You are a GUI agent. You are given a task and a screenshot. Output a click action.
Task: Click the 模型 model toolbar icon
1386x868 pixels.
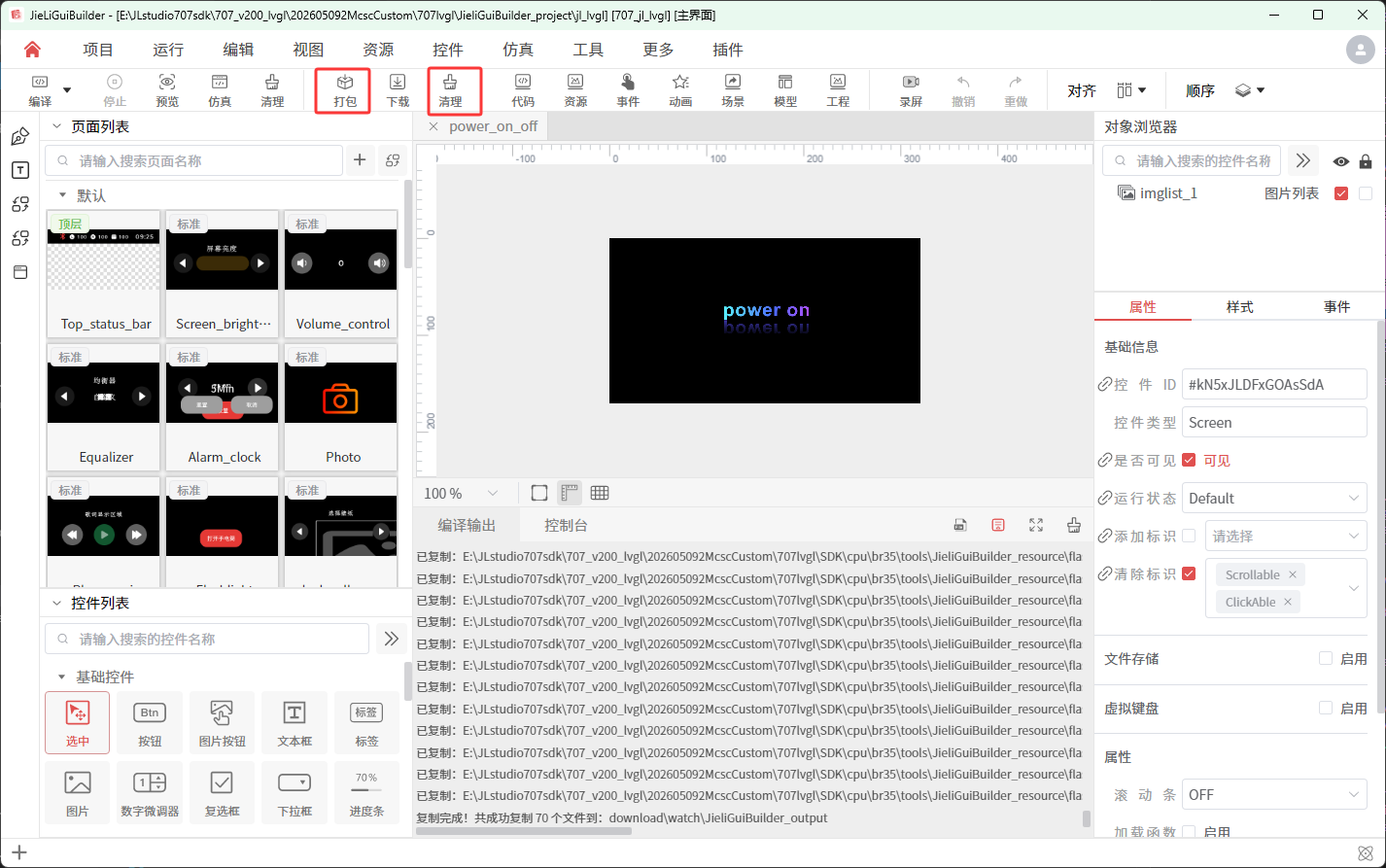tap(785, 90)
